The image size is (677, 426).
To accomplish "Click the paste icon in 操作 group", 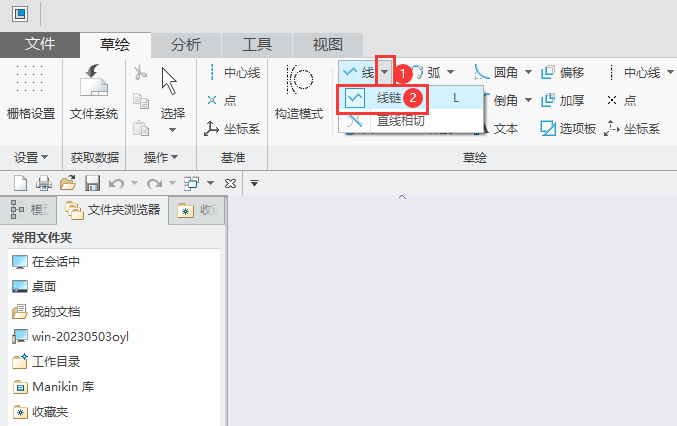I will point(141,128).
